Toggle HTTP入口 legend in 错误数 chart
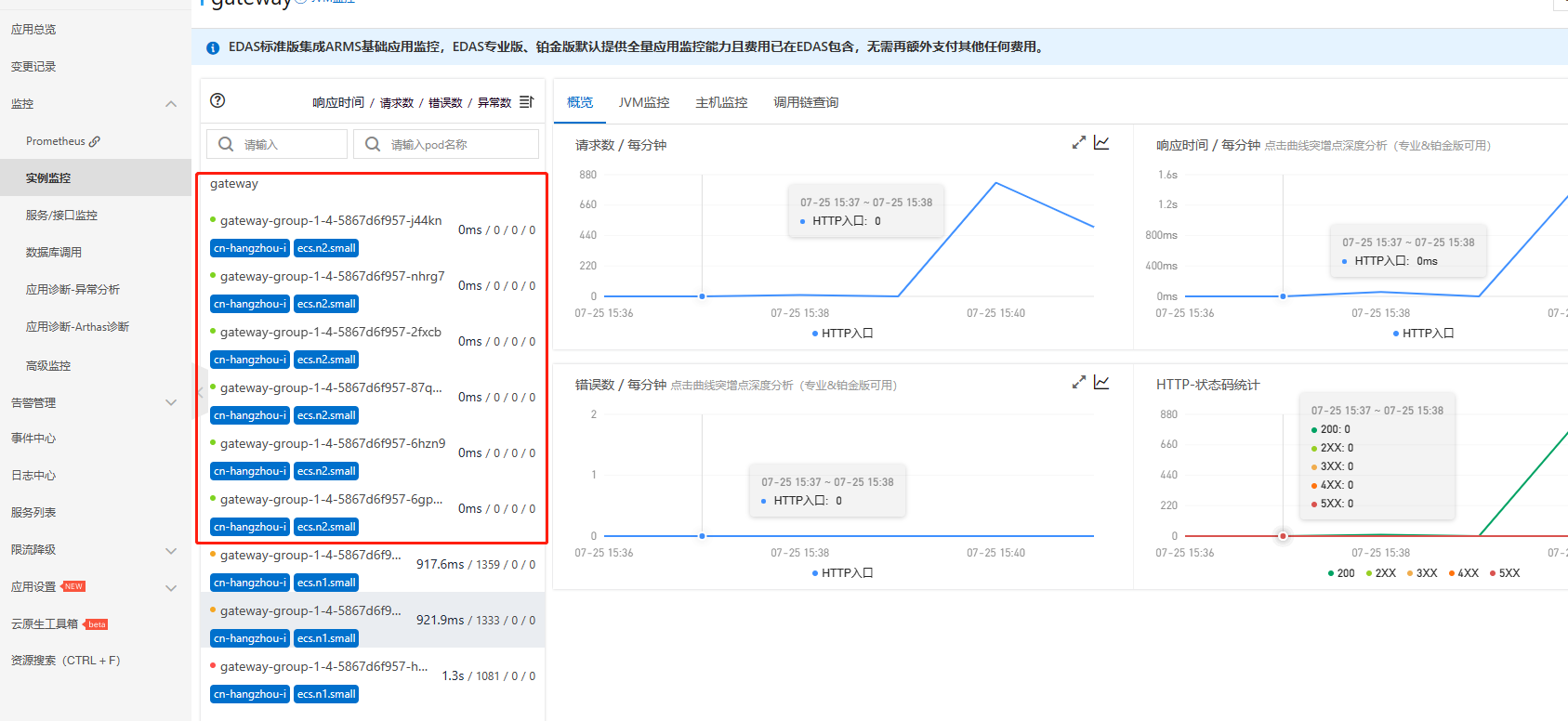1568x721 pixels. 843,572
